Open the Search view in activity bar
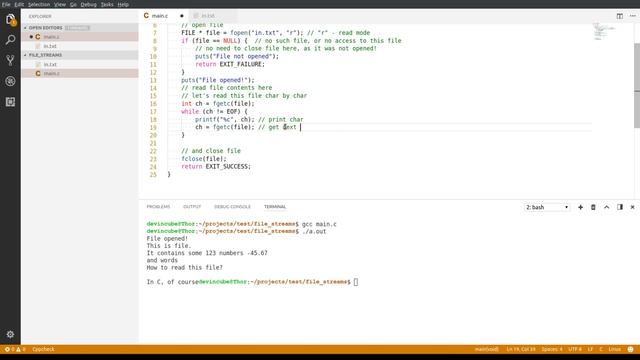 (x=10, y=40)
